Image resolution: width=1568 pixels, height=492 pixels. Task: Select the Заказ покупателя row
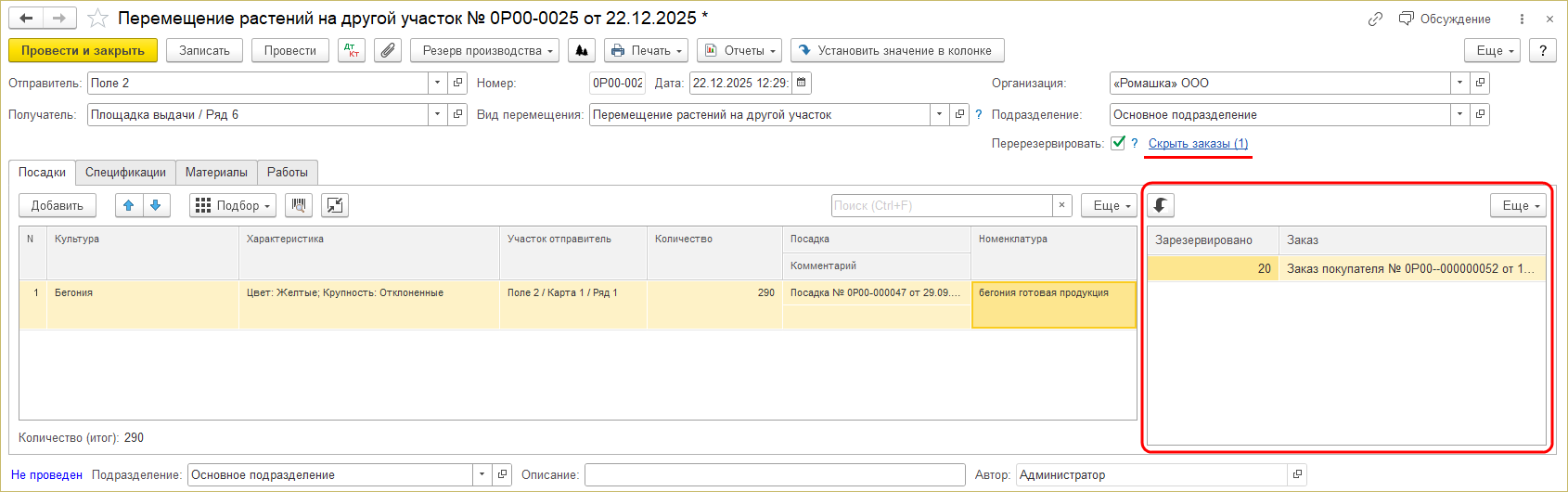tap(1409, 268)
